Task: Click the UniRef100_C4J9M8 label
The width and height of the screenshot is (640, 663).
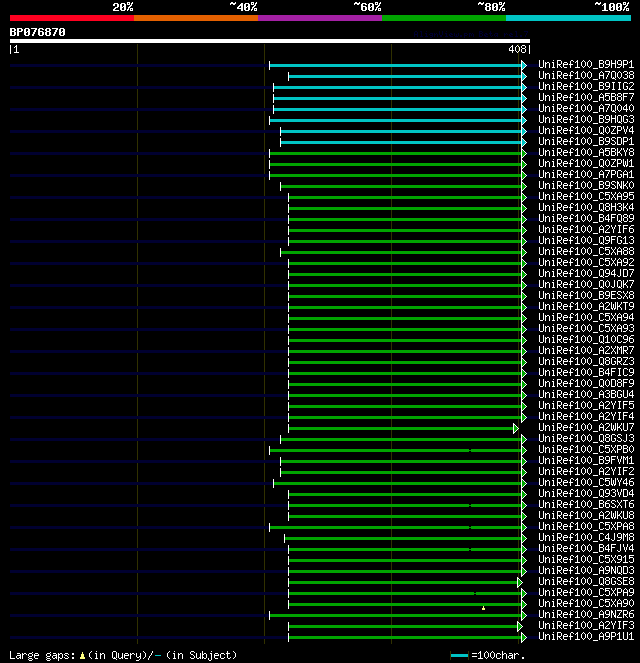Action: click(586, 537)
